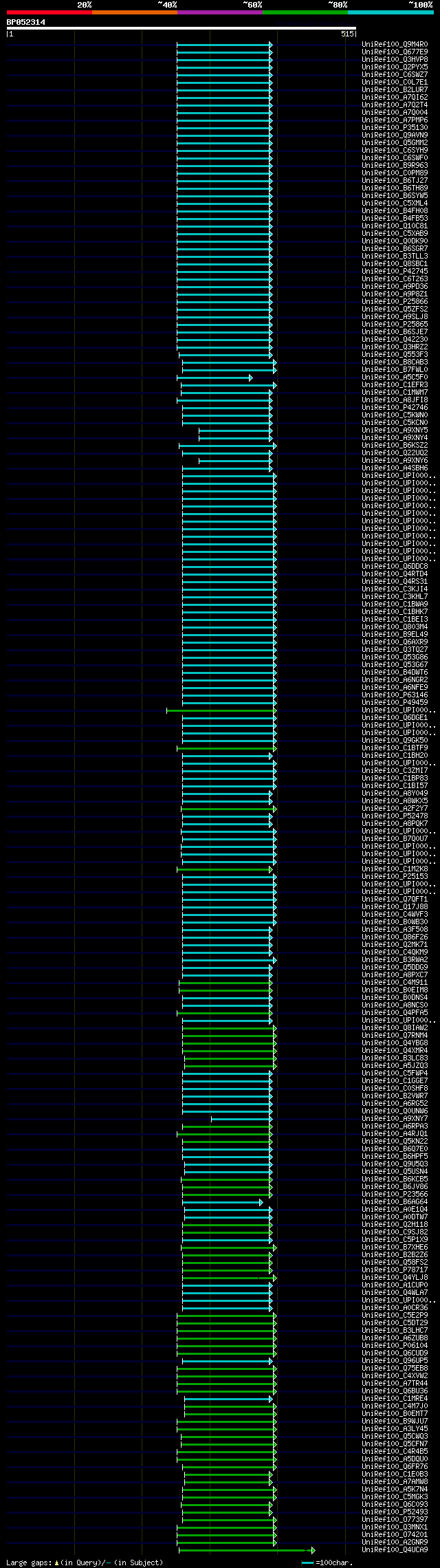The height and width of the screenshot is (1568, 440).
Task: Select label UniRef100_P52493
Action: tap(395, 1512)
